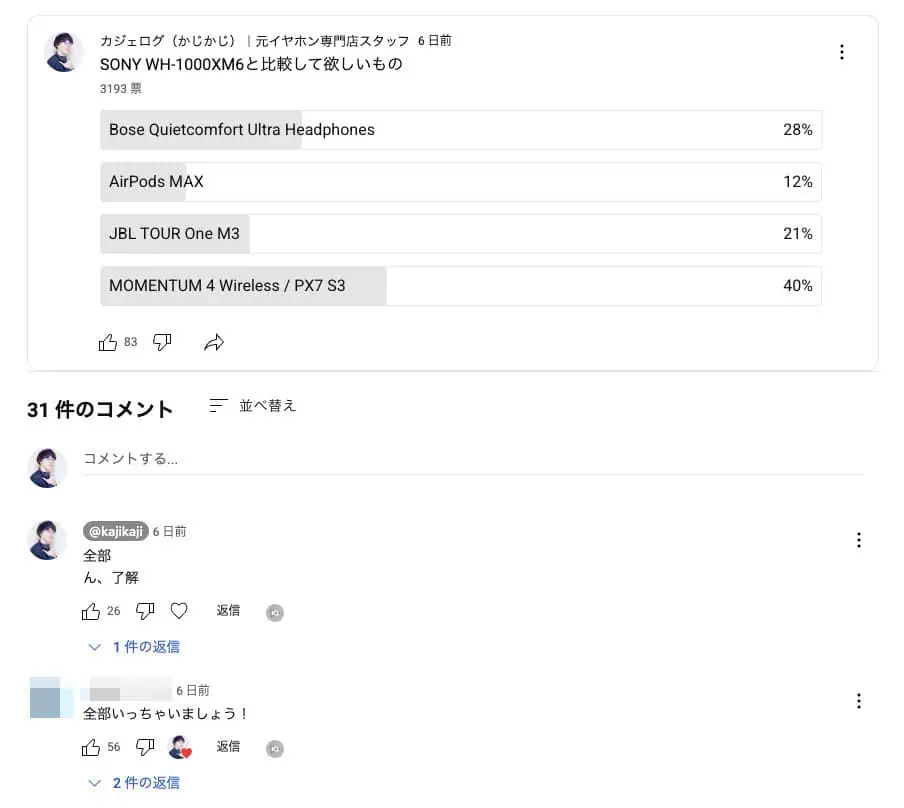Open the poll post's three-dot menu
The height and width of the screenshot is (808, 904).
[842, 52]
